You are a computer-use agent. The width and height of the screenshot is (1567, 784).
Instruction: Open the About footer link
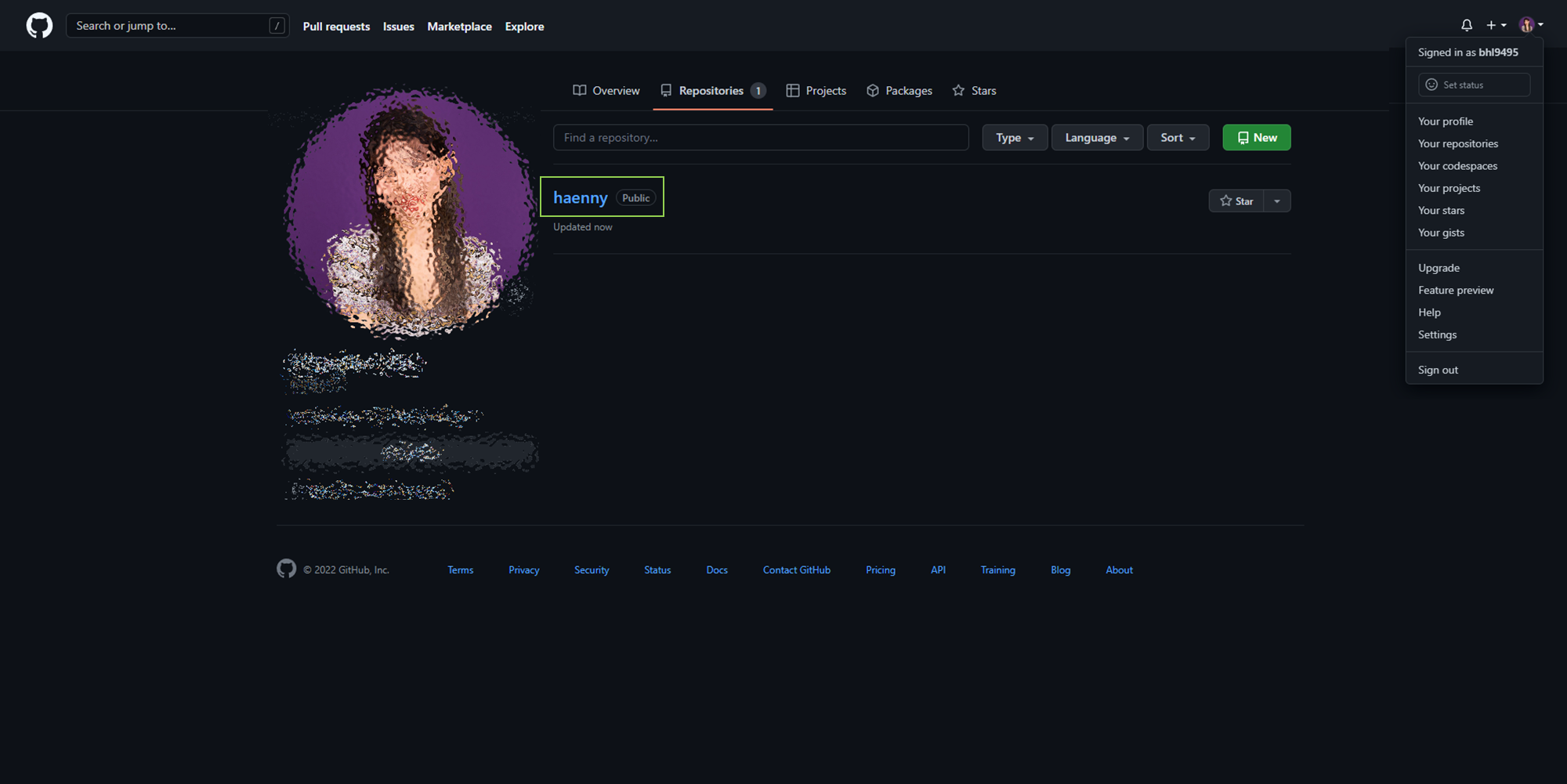pyautogui.click(x=1119, y=570)
